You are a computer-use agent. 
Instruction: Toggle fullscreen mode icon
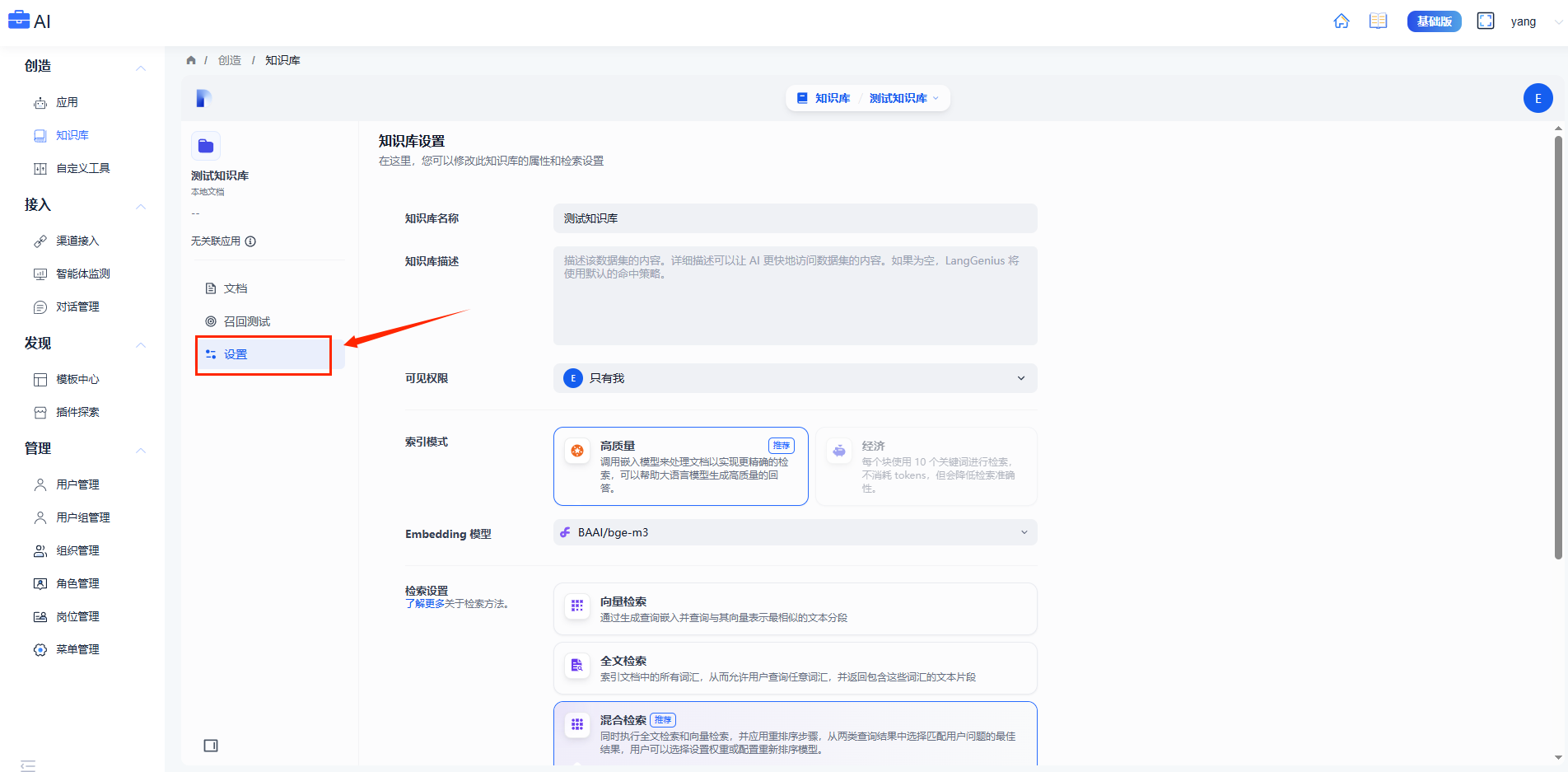click(1485, 21)
